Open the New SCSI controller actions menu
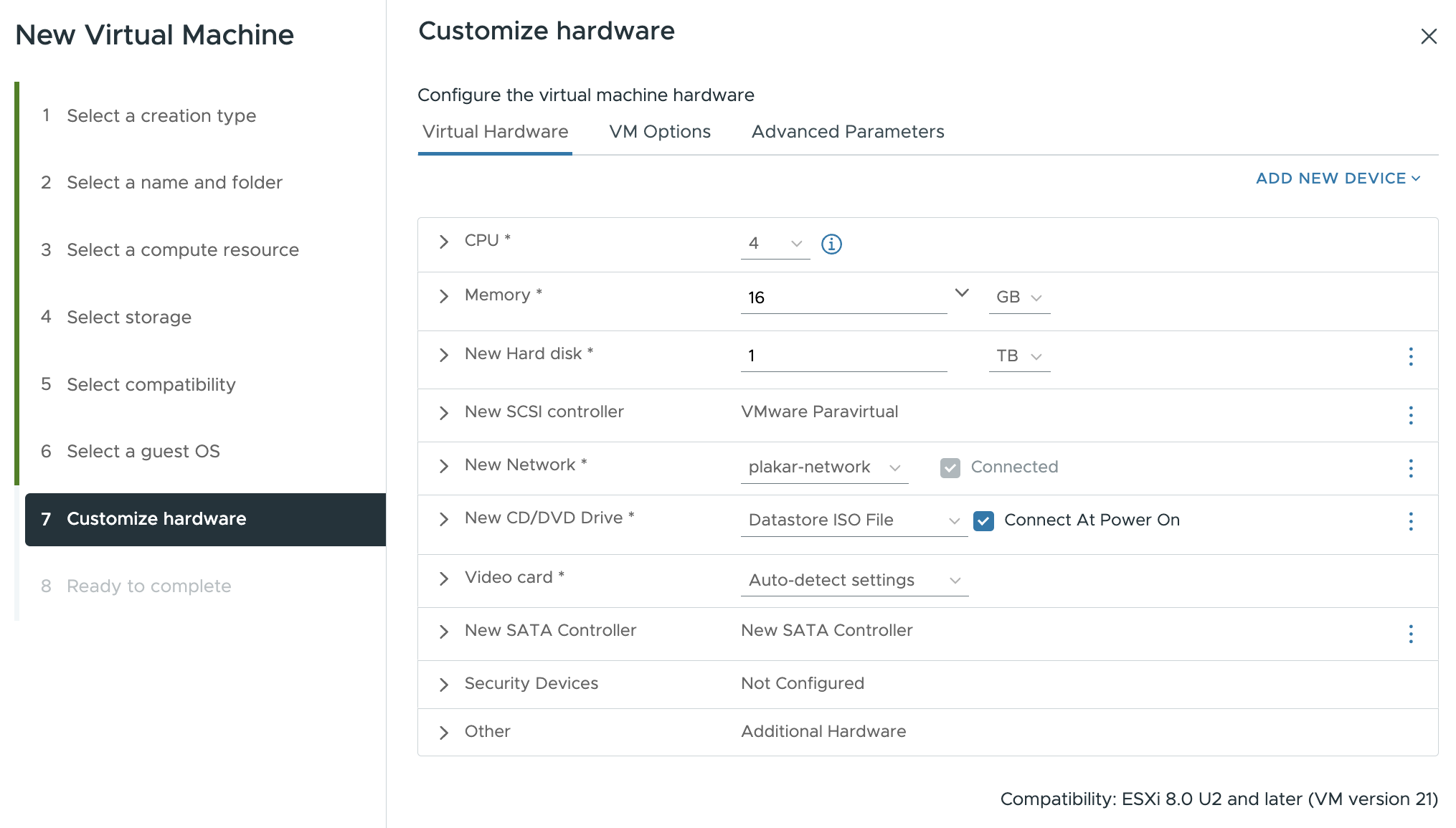Screen dimensions: 1456x828 pyautogui.click(x=1411, y=415)
